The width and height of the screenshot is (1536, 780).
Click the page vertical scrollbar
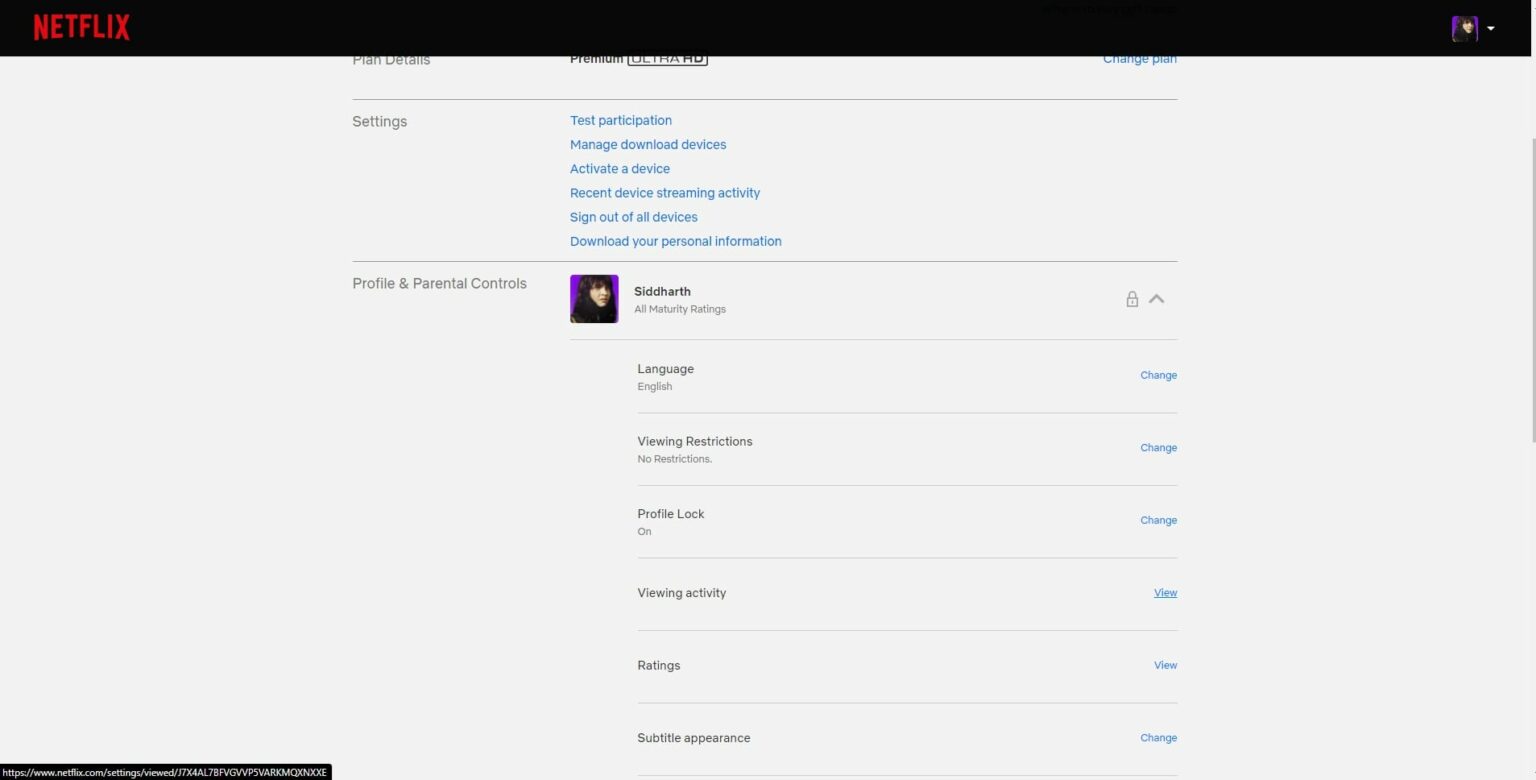click(x=1531, y=290)
